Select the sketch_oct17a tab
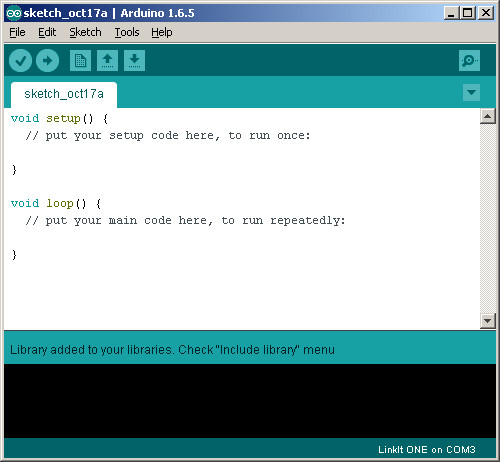Image resolution: width=500 pixels, height=462 pixels. coord(64,94)
